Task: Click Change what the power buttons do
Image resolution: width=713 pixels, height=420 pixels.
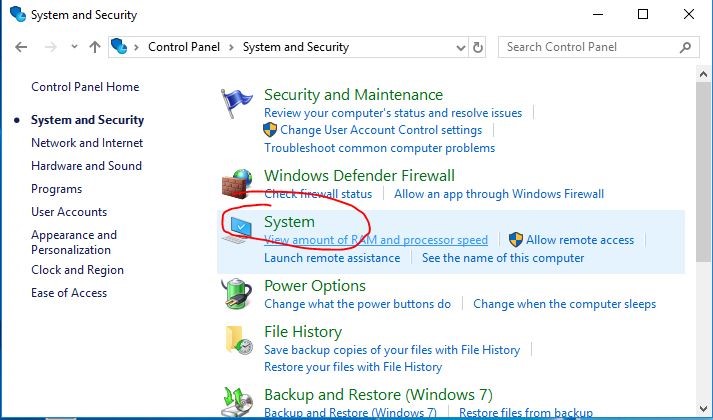Action: (x=357, y=304)
